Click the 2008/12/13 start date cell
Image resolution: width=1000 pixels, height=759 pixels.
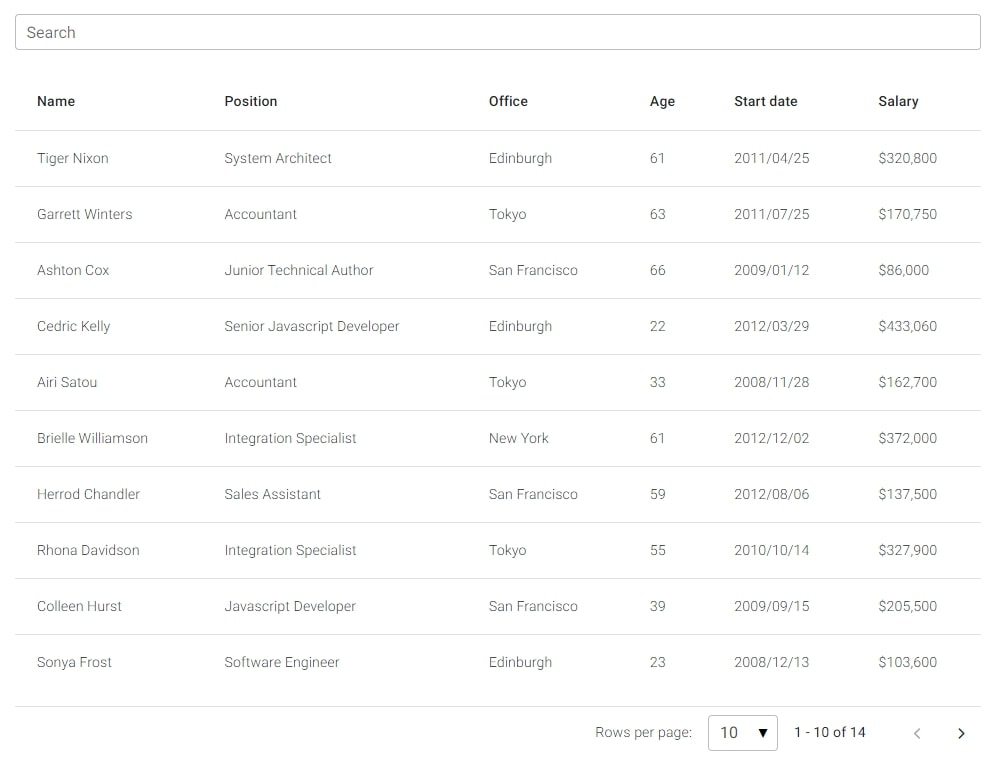(x=772, y=663)
